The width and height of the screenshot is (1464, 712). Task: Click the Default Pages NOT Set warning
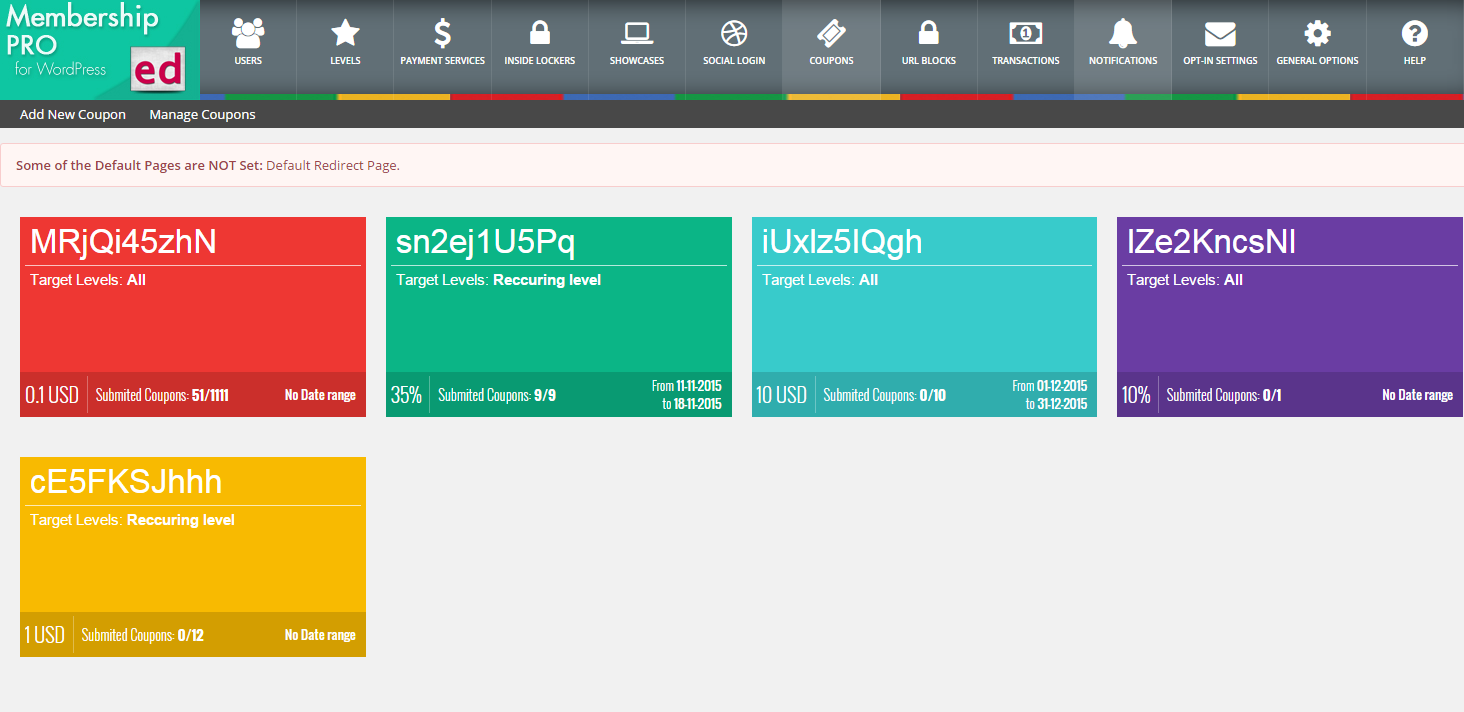coord(732,165)
